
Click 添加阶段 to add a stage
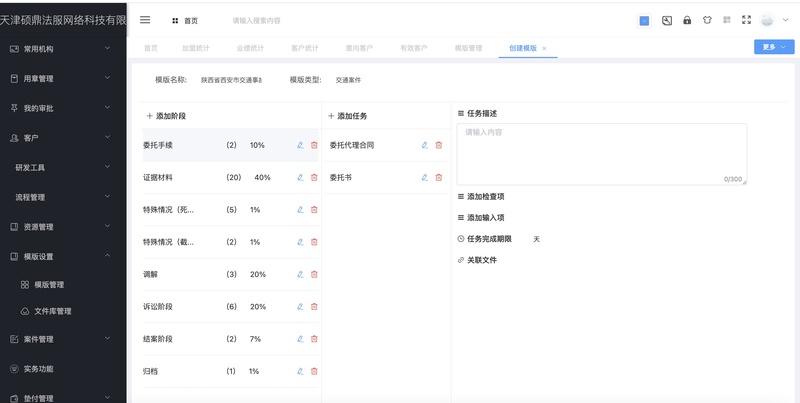[166, 116]
